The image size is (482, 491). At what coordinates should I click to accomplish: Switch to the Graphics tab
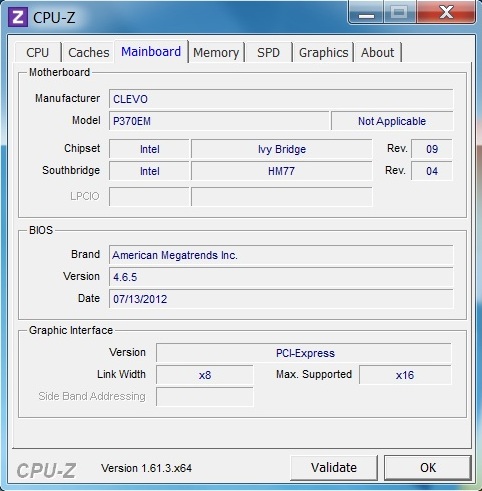point(323,52)
